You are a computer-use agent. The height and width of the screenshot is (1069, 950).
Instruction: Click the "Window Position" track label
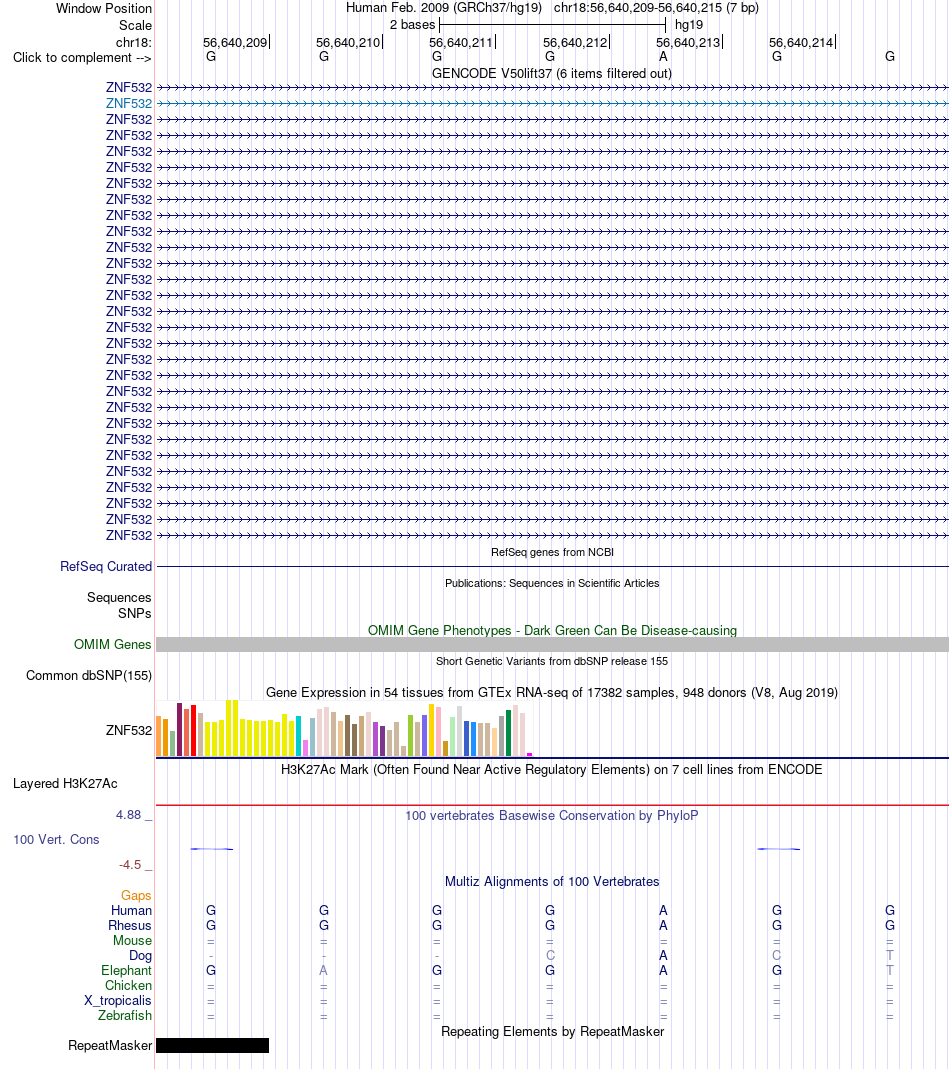(x=104, y=9)
